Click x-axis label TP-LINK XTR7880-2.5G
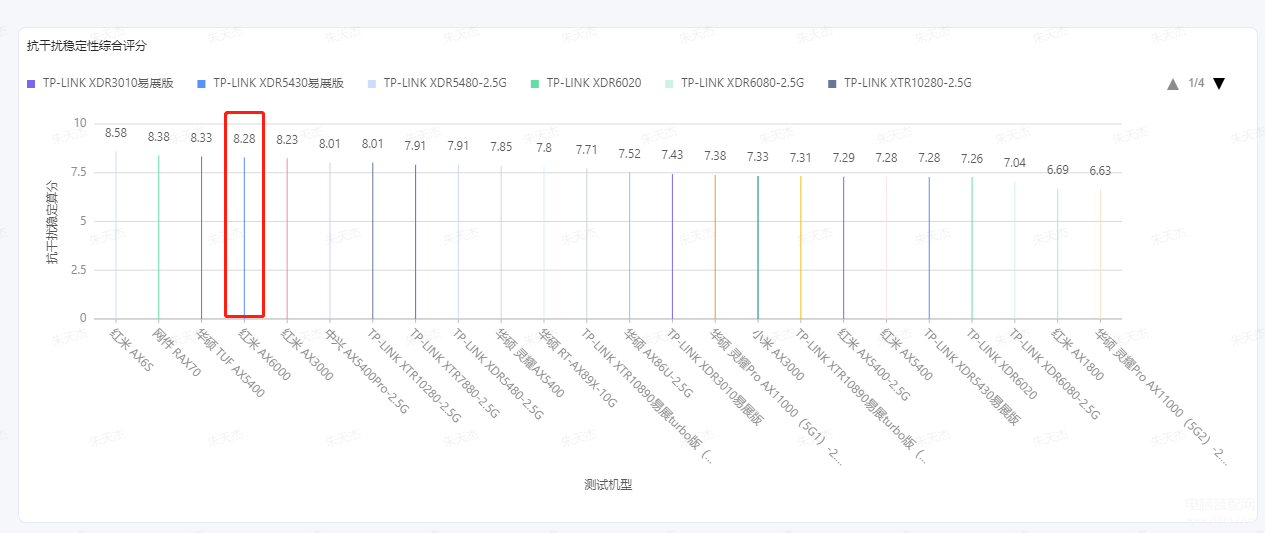 coord(456,375)
